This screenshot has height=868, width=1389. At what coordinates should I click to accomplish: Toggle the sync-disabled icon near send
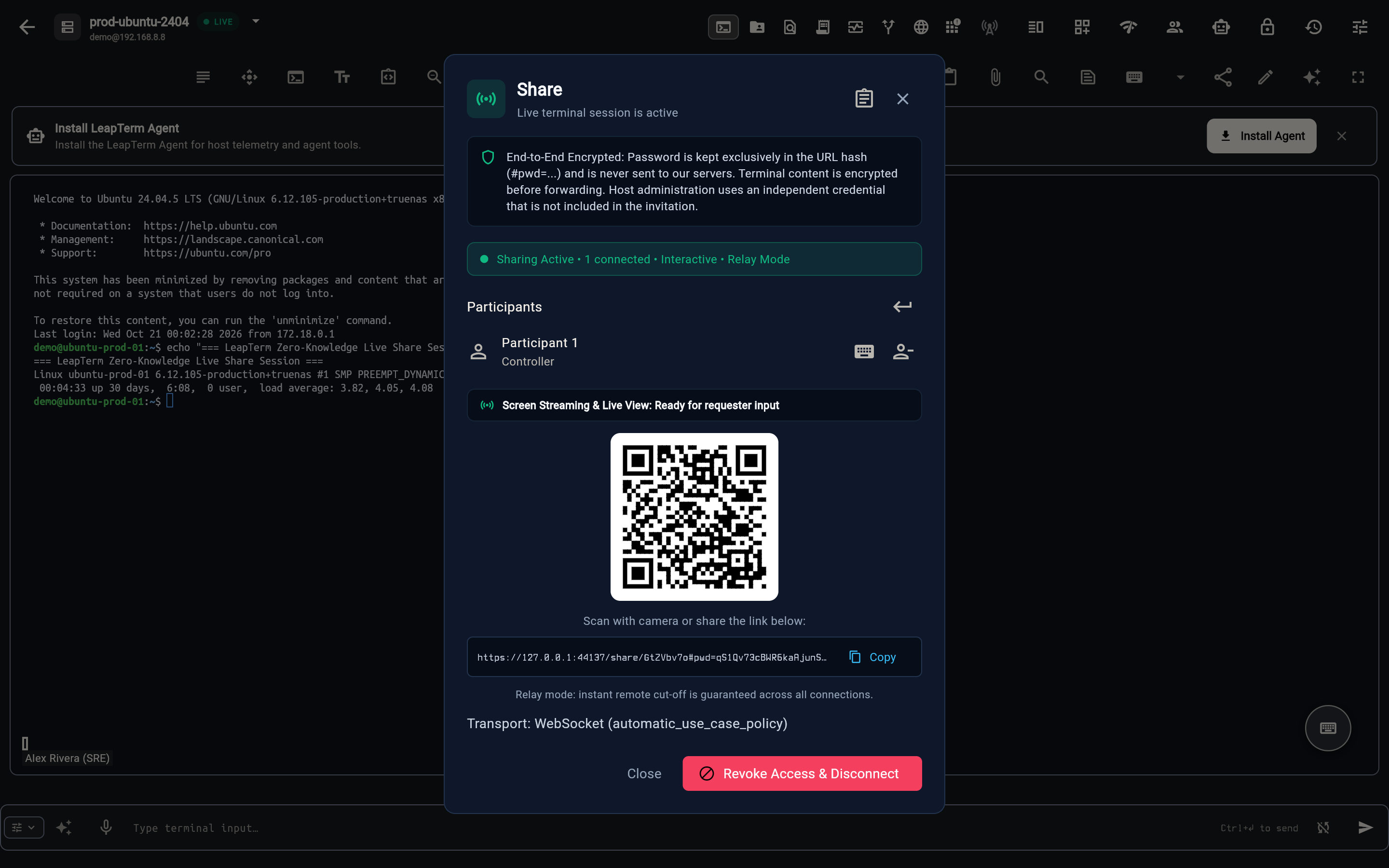[1323, 827]
